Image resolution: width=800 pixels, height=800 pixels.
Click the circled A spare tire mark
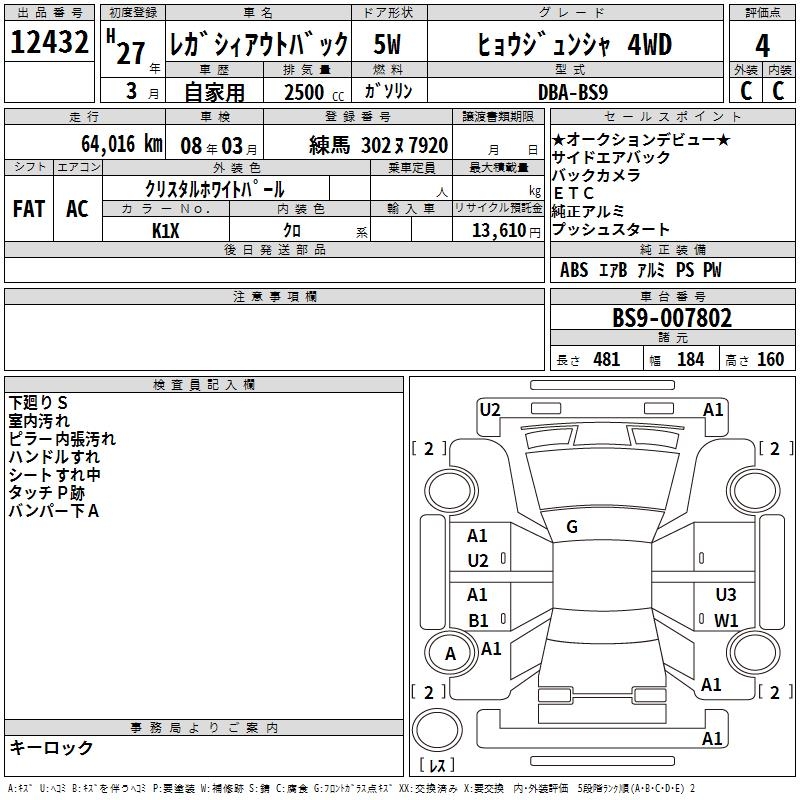[x=451, y=653]
